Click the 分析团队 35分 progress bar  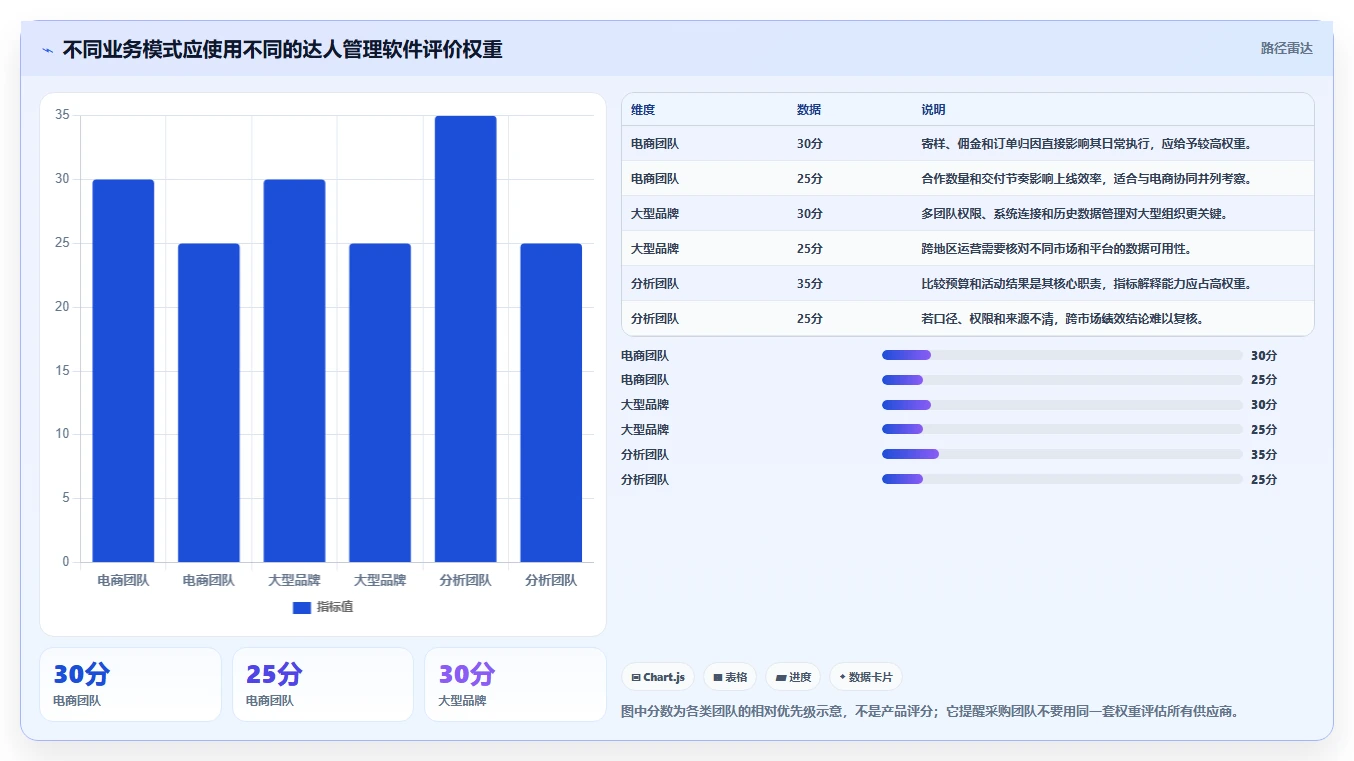(x=1062, y=455)
